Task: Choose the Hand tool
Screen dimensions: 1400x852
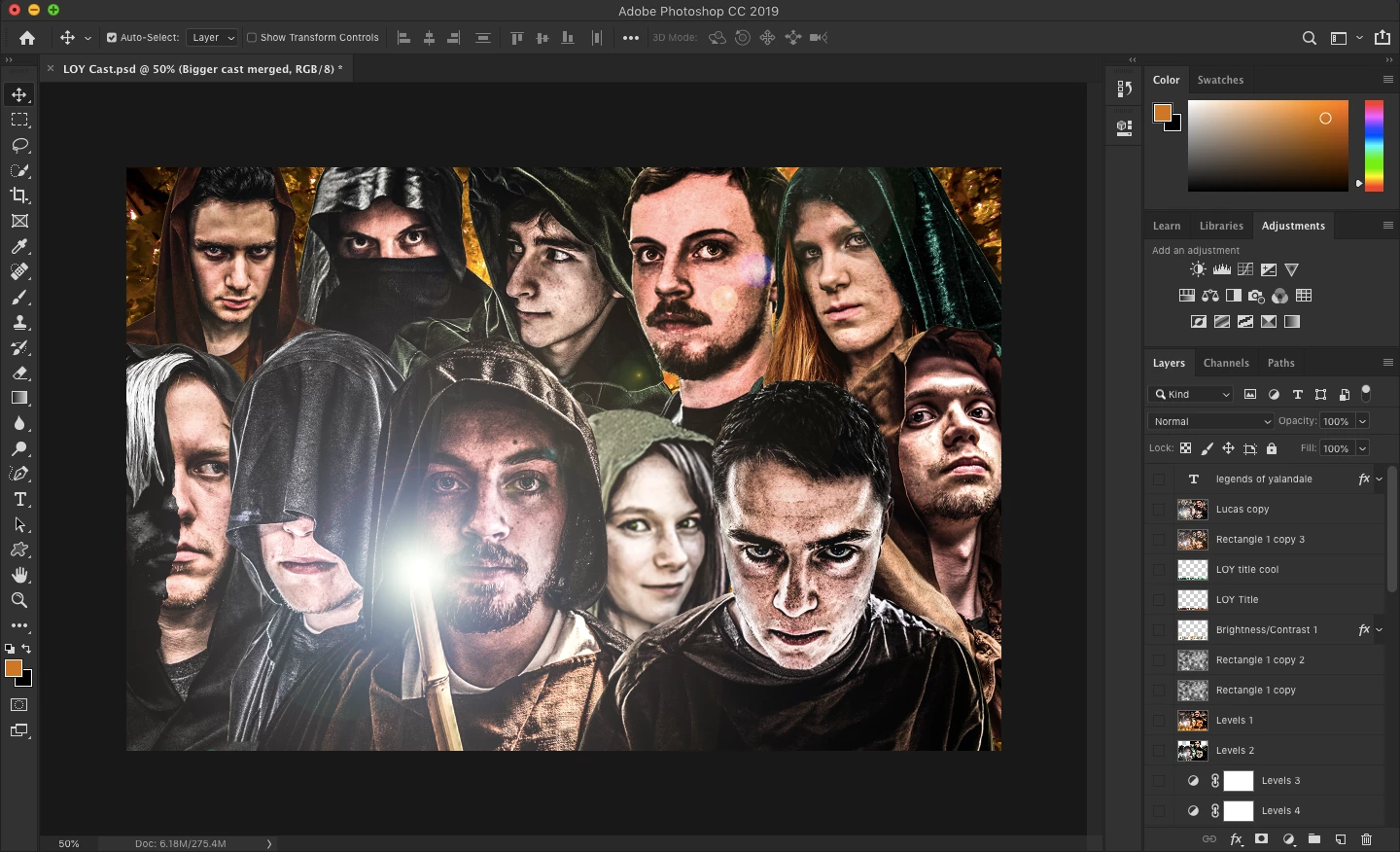Action: click(x=19, y=575)
